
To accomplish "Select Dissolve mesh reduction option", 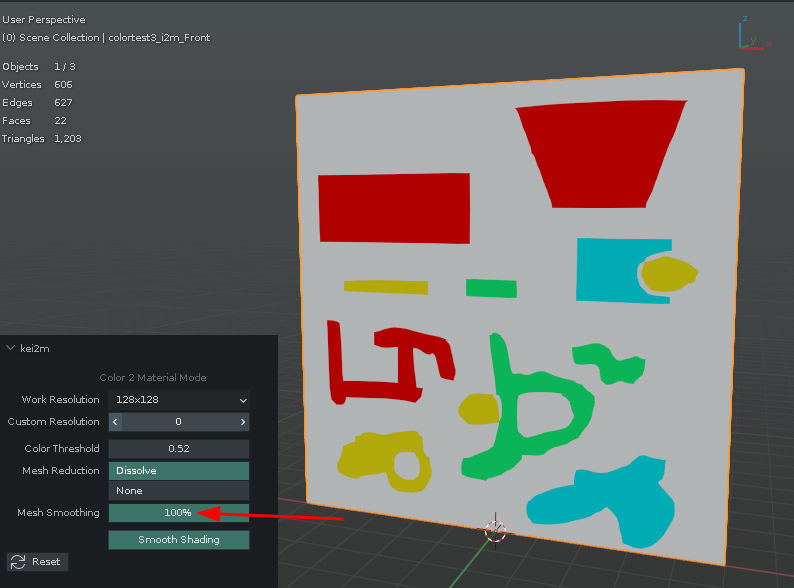I will (x=178, y=471).
